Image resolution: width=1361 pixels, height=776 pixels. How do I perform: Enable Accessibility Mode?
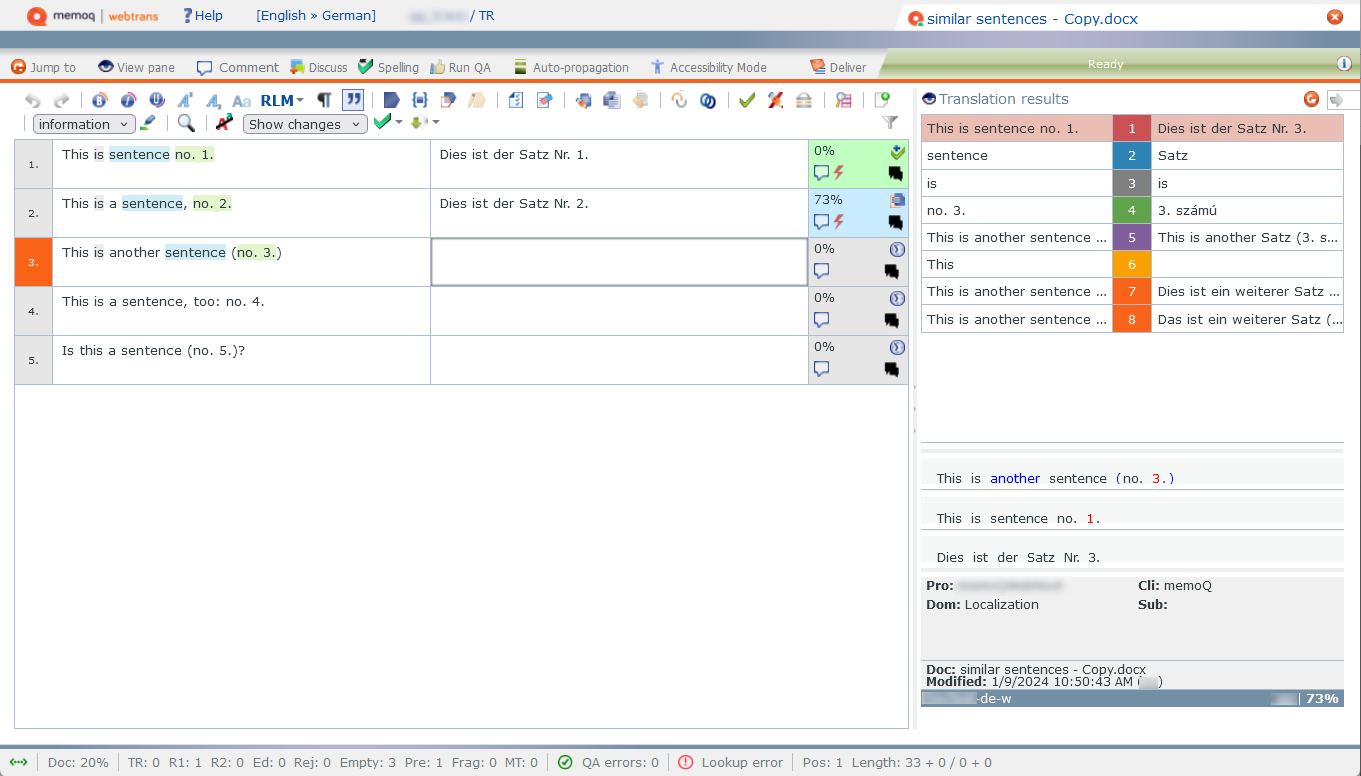(709, 67)
